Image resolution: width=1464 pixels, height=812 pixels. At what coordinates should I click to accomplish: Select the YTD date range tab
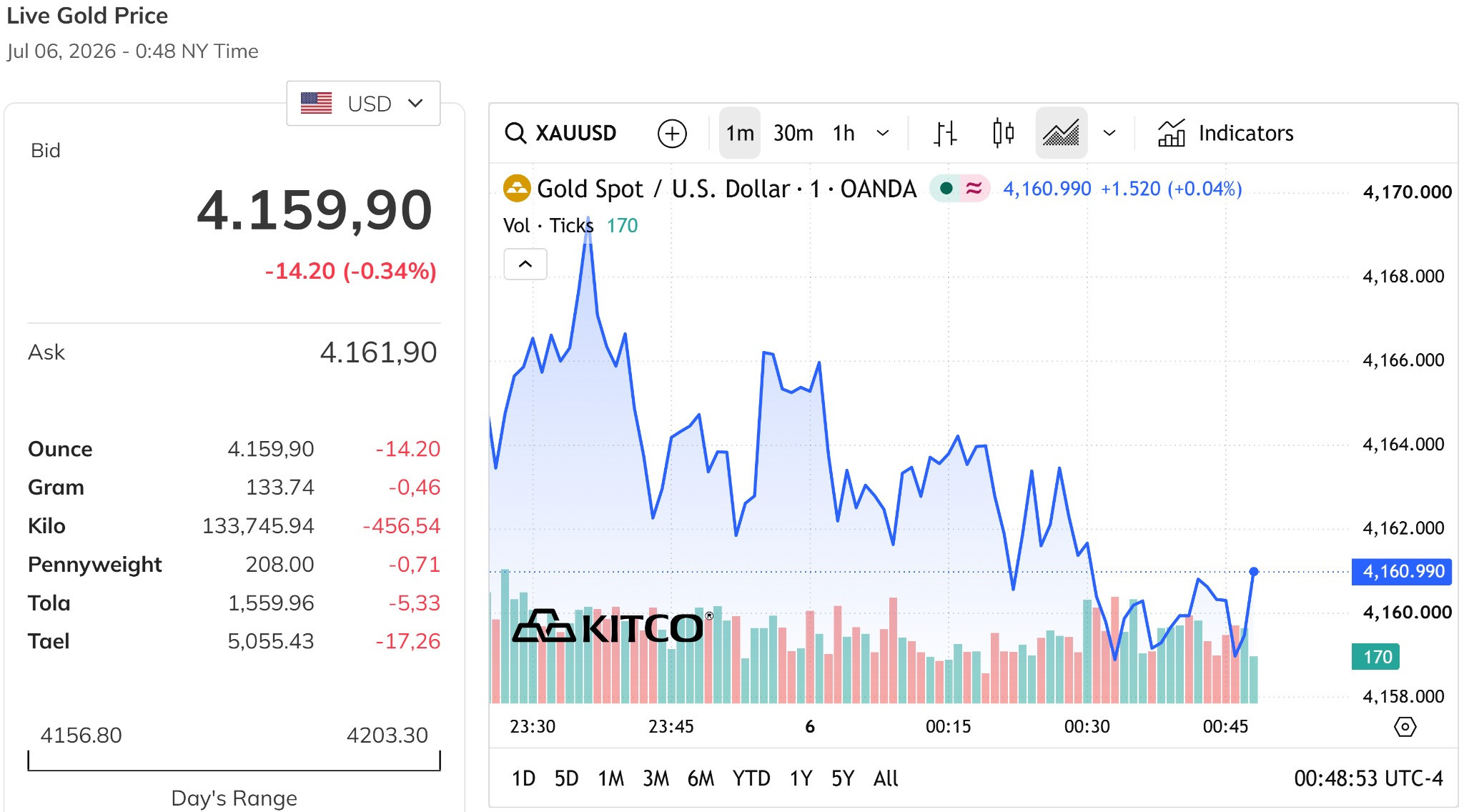pos(751,778)
